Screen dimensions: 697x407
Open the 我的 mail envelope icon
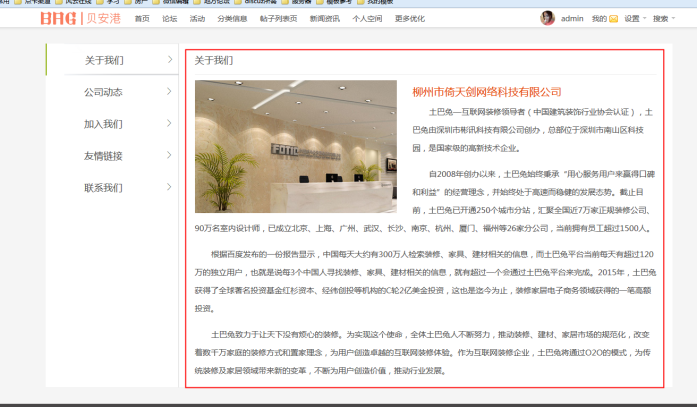(613, 19)
